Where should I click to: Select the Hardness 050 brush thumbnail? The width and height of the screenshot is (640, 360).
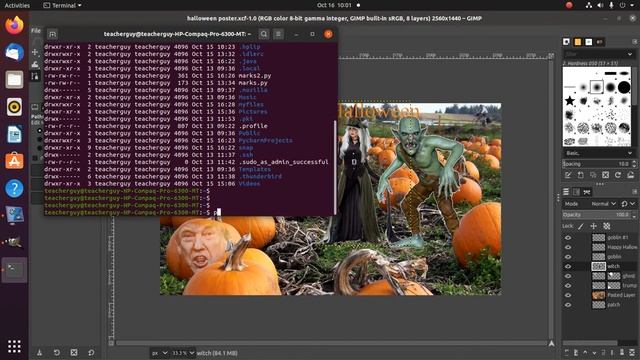click(x=597, y=87)
